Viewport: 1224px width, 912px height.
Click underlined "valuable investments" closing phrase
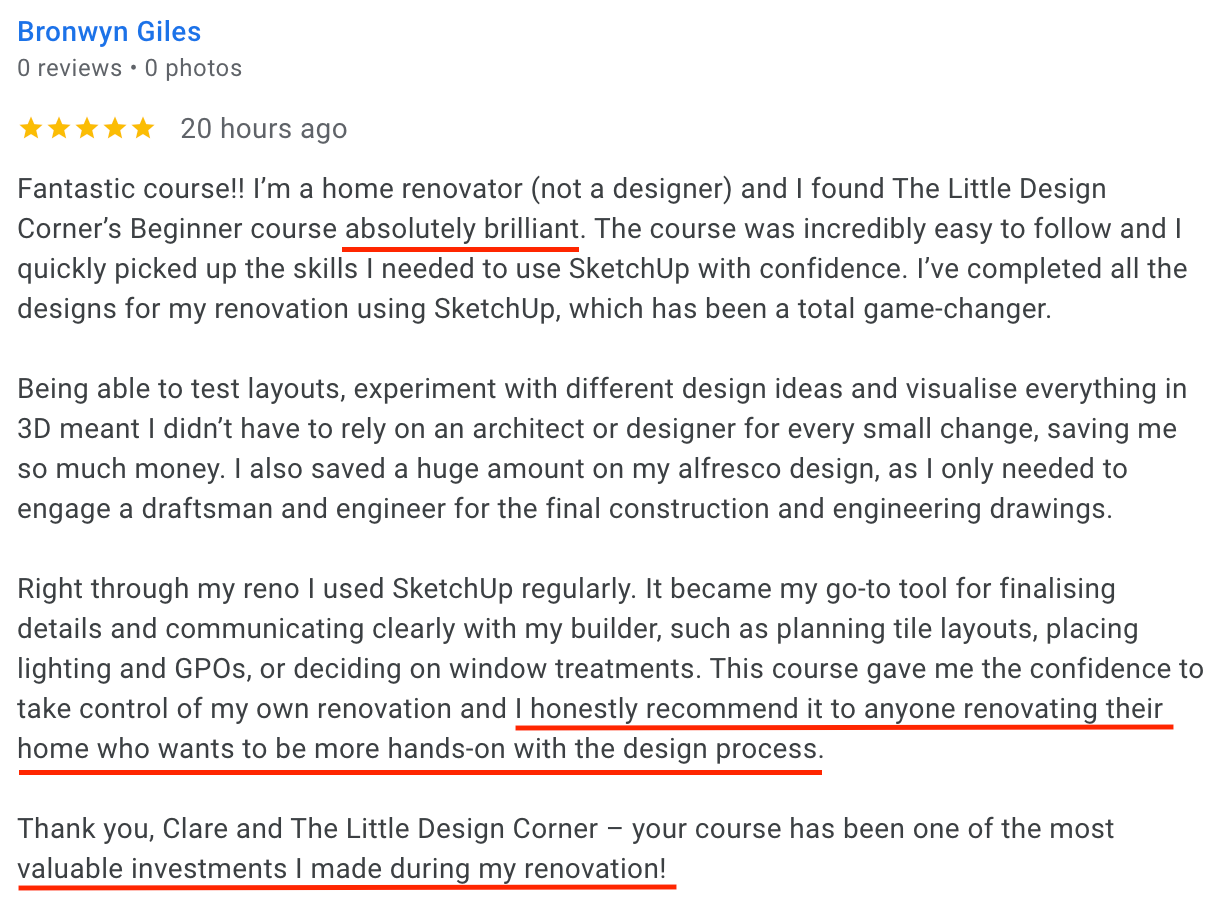coord(155,869)
